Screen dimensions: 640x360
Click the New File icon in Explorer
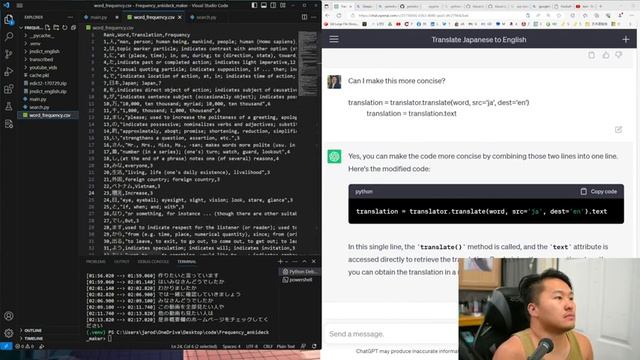tap(48, 27)
